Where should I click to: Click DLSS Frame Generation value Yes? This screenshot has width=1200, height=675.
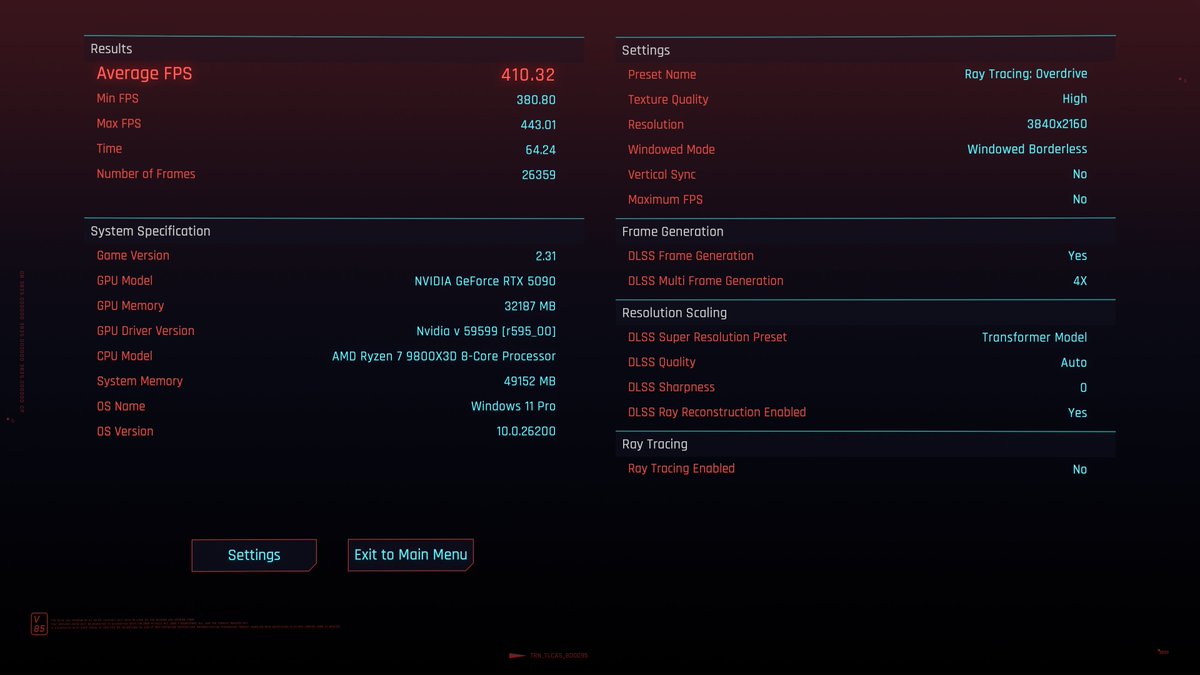click(1078, 257)
